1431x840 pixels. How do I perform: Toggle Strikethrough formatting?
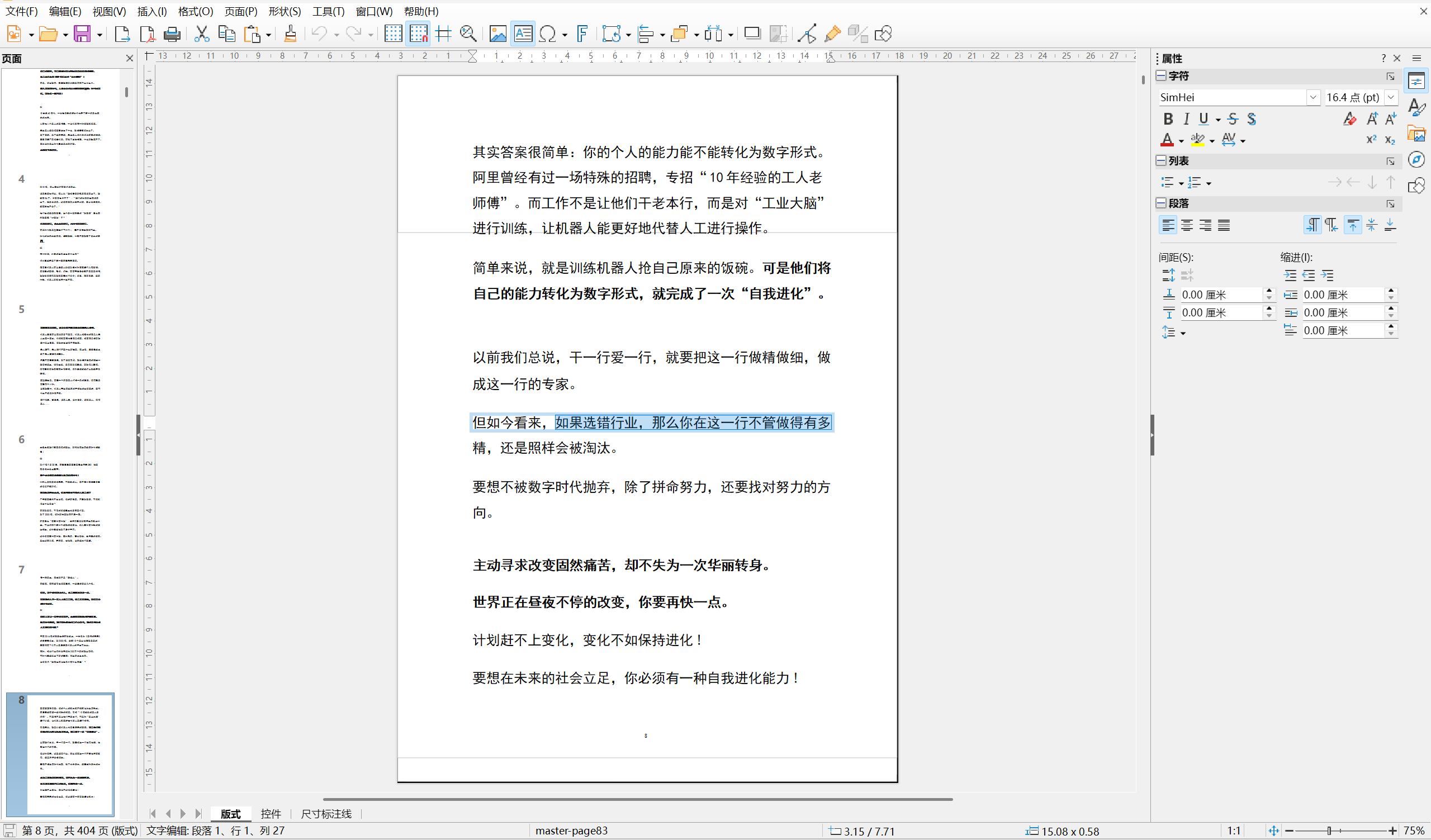1233,118
